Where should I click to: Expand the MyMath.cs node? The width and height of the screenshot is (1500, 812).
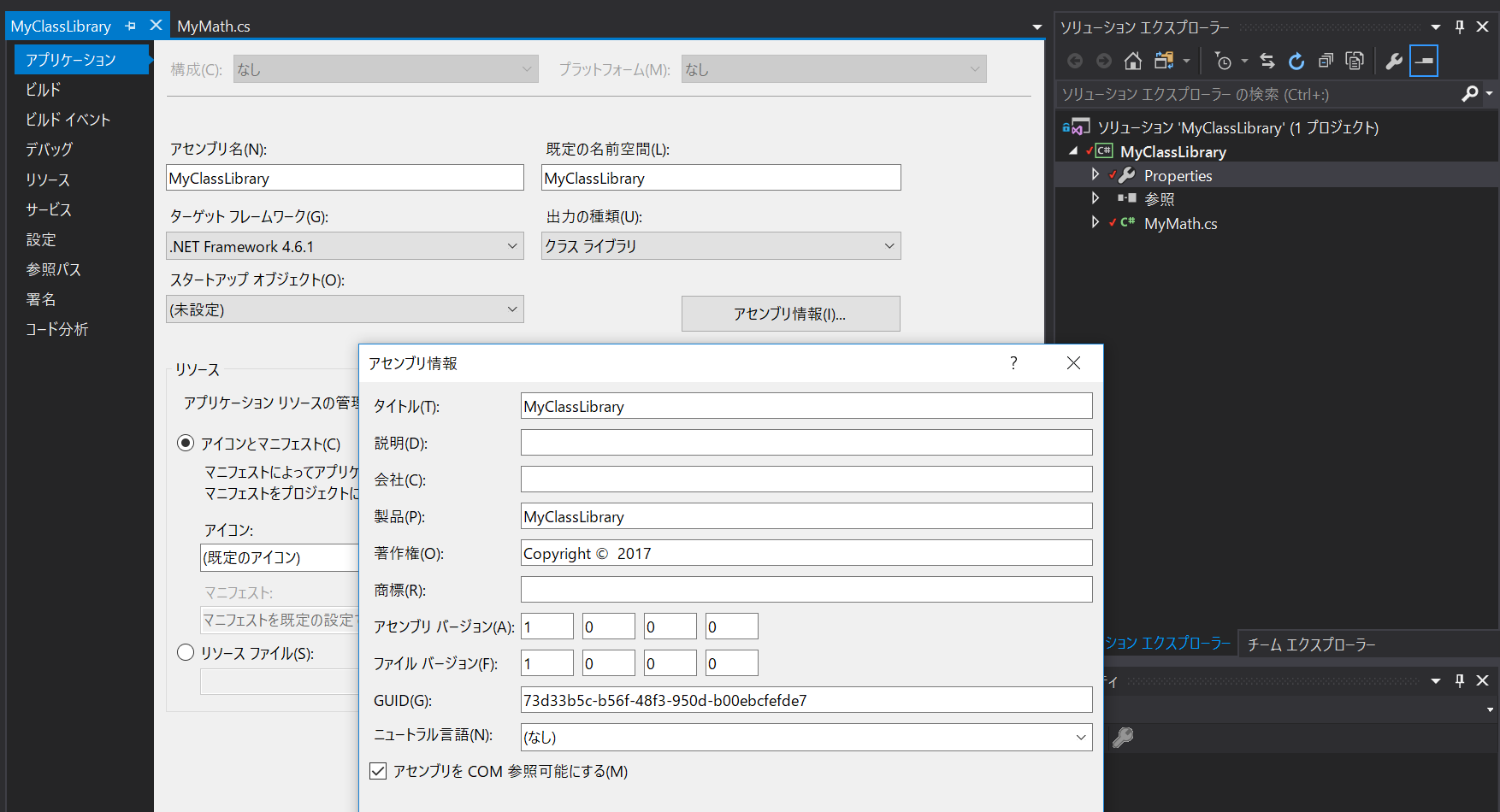point(1095,221)
